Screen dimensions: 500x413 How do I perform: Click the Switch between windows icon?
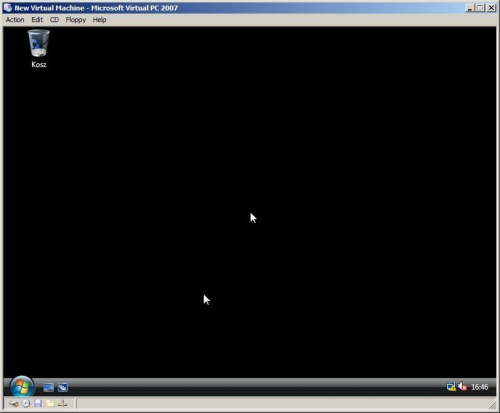pos(63,387)
